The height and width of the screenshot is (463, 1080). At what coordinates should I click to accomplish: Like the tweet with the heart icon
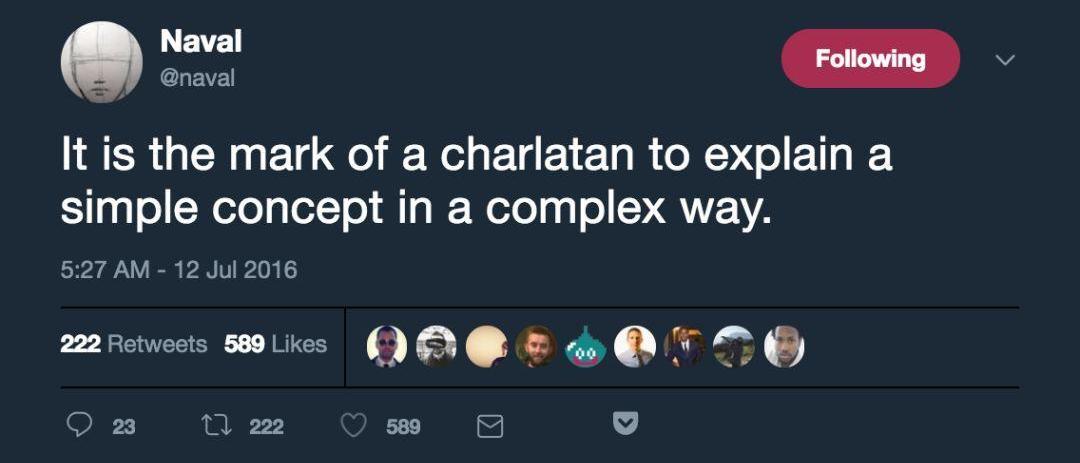(x=353, y=426)
